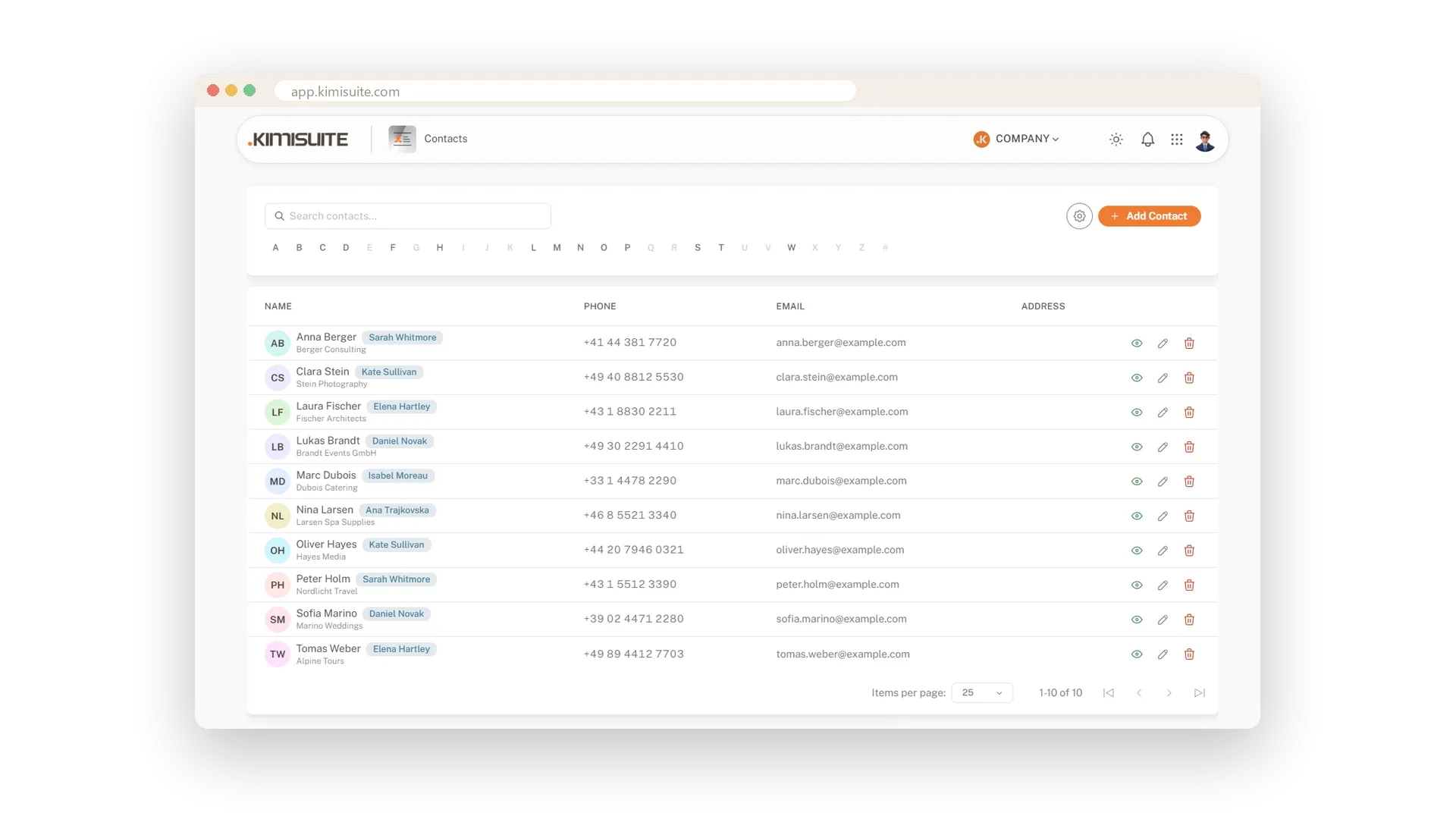This screenshot has width=1456, height=819.
Task: View the Marc Dubois contact details
Action: [1137, 482]
